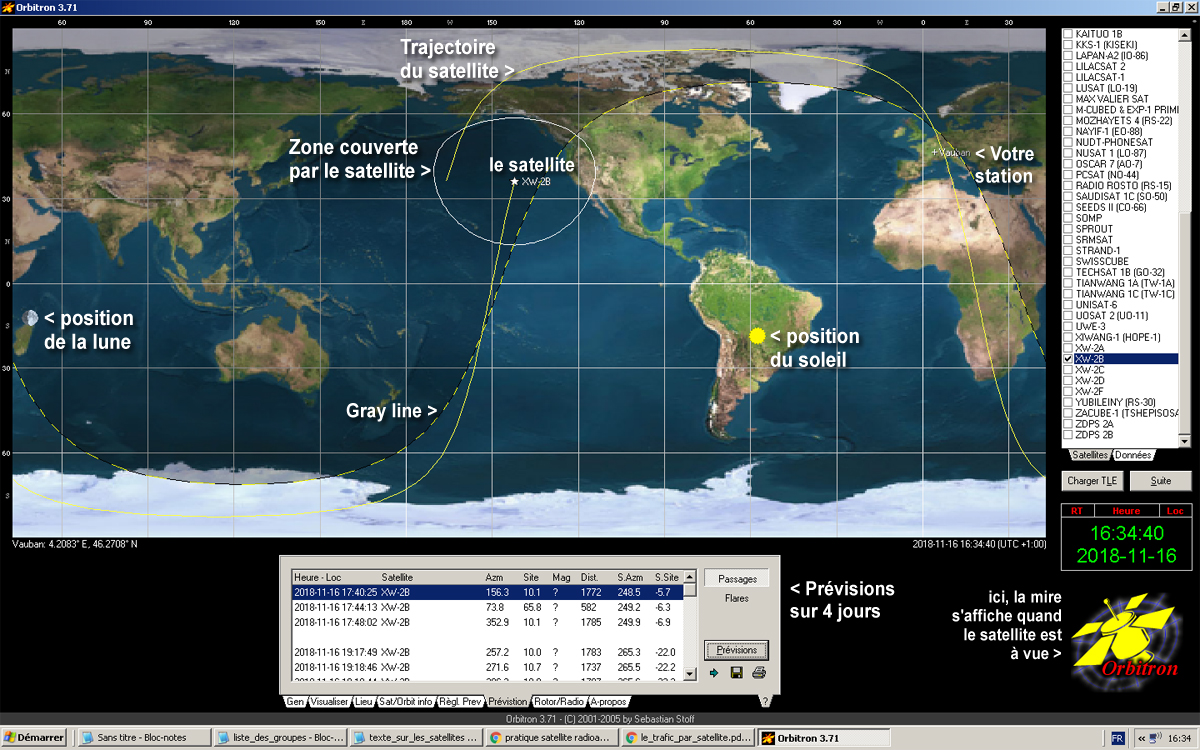Click the XW-2B satellite star on map
This screenshot has height=750, width=1200.
point(515,182)
